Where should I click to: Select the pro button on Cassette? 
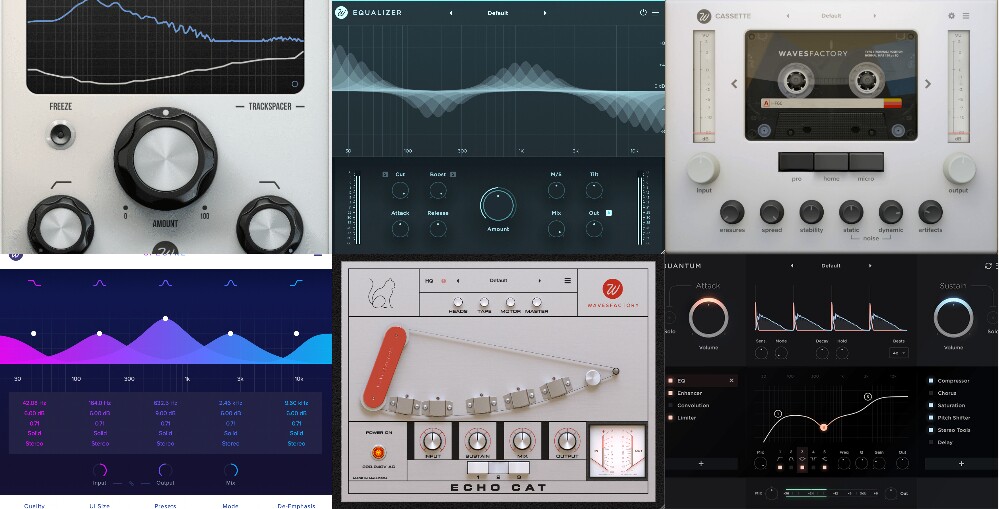pyautogui.click(x=796, y=162)
